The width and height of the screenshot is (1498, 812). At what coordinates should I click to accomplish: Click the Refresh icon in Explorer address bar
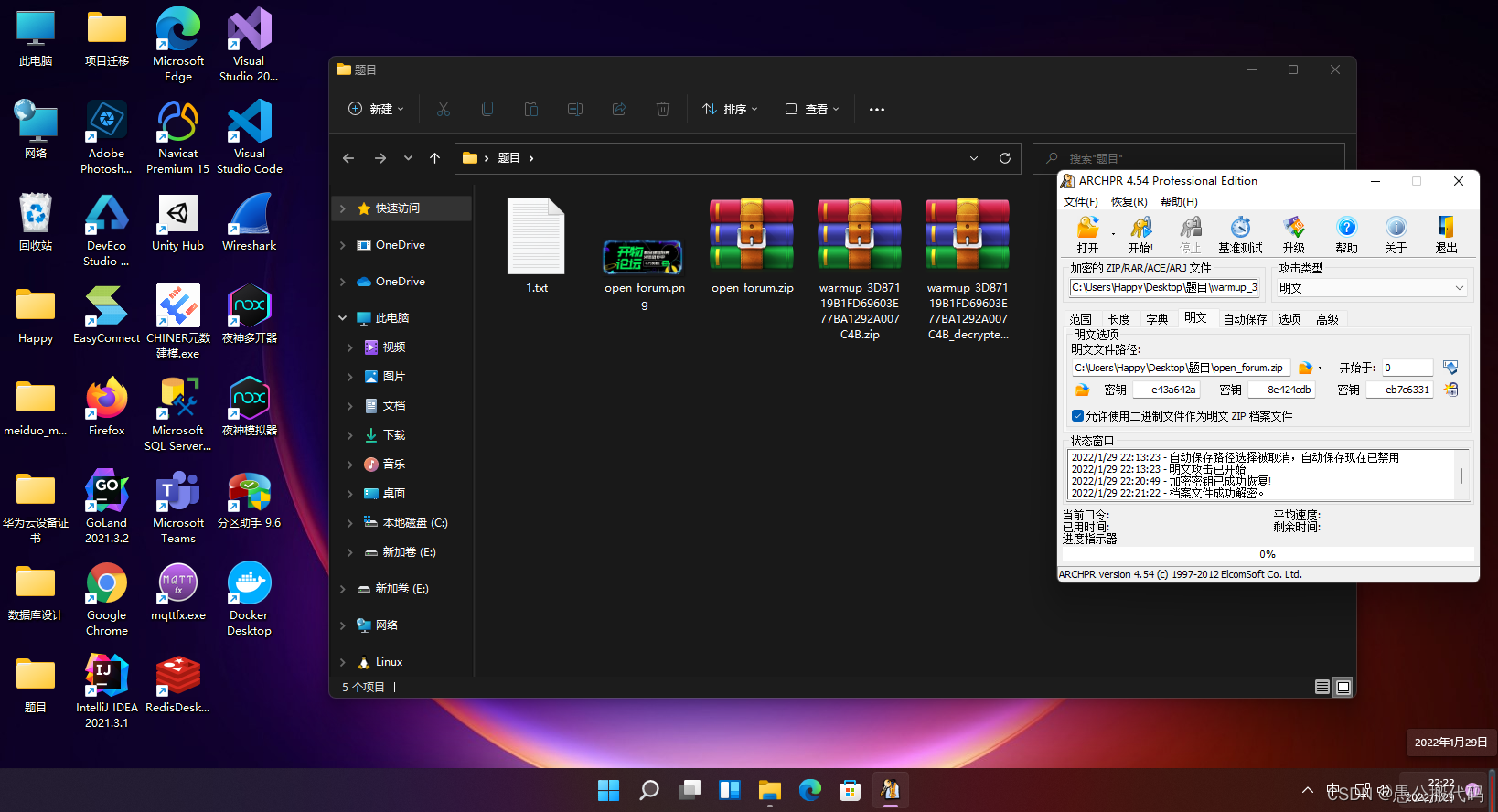pyautogui.click(x=1005, y=158)
